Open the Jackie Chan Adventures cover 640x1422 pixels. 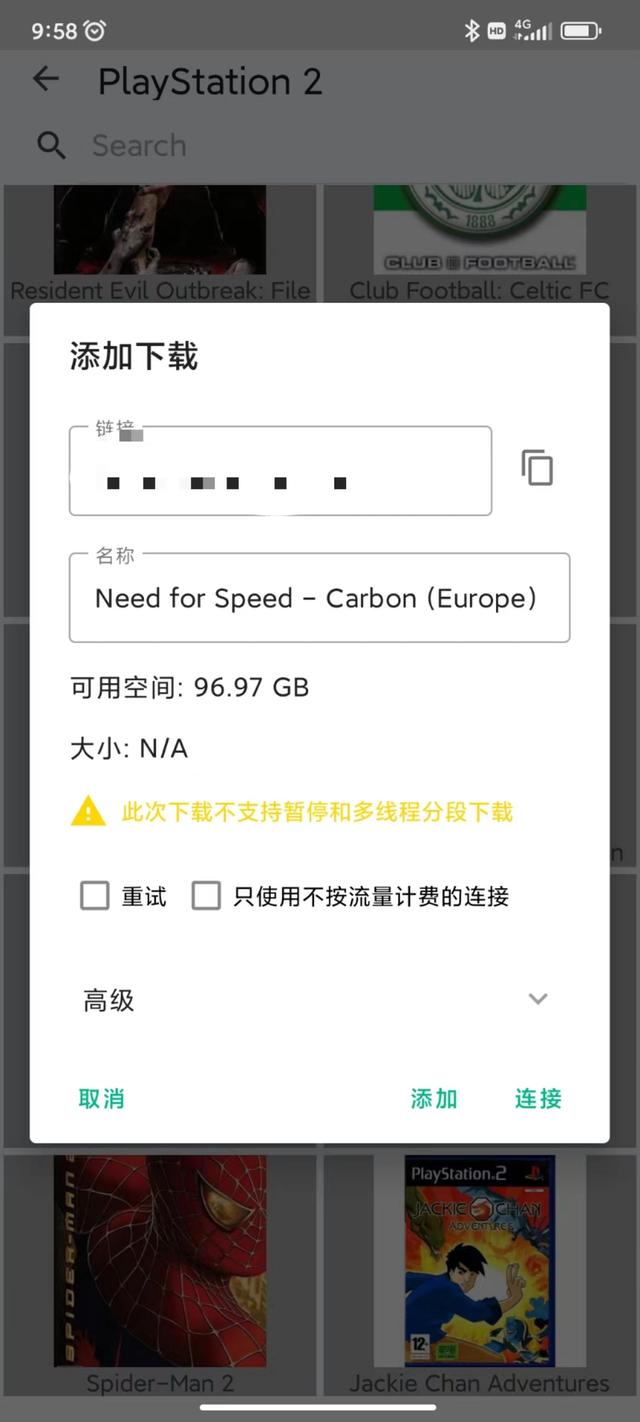pyautogui.click(x=480, y=1261)
